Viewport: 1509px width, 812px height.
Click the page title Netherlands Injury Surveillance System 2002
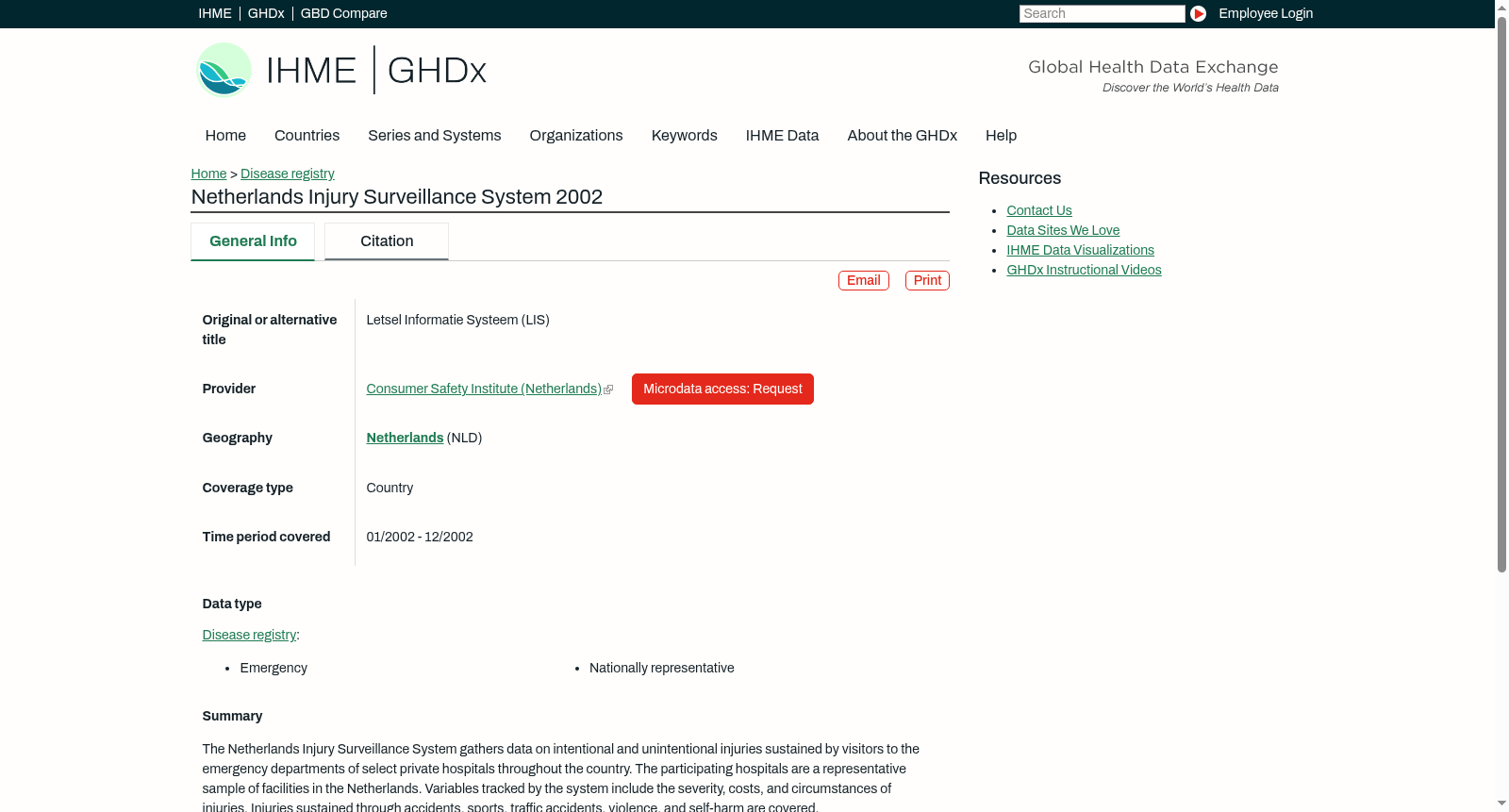click(397, 197)
